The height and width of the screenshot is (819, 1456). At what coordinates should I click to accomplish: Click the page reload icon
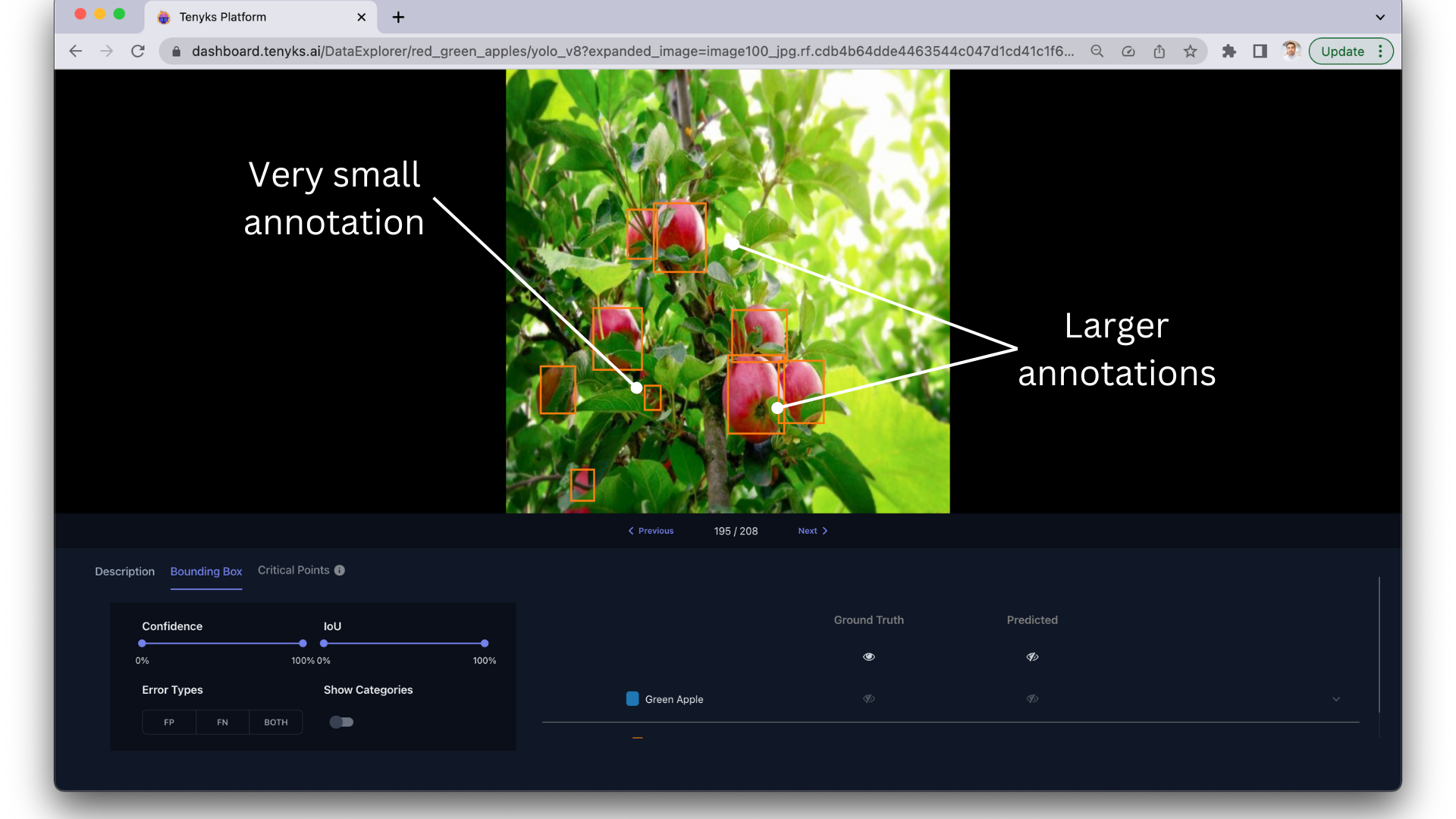pyautogui.click(x=138, y=51)
